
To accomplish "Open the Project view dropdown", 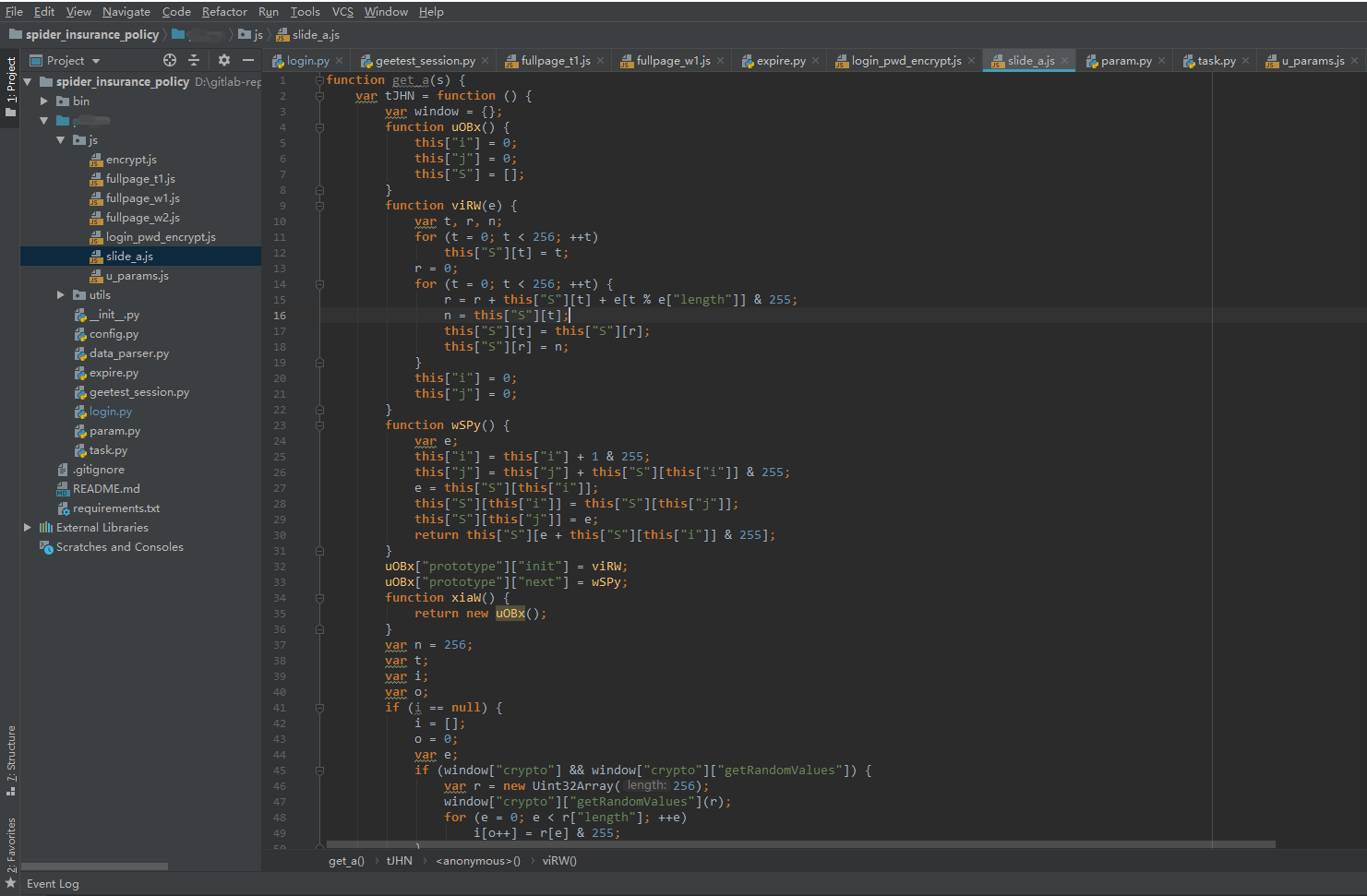I will [x=65, y=61].
